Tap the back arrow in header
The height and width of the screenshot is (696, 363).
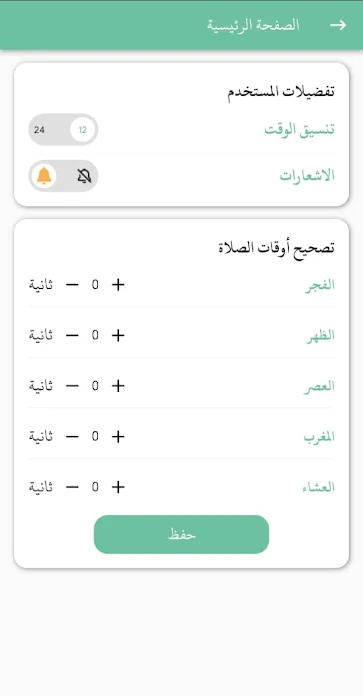(x=338, y=25)
